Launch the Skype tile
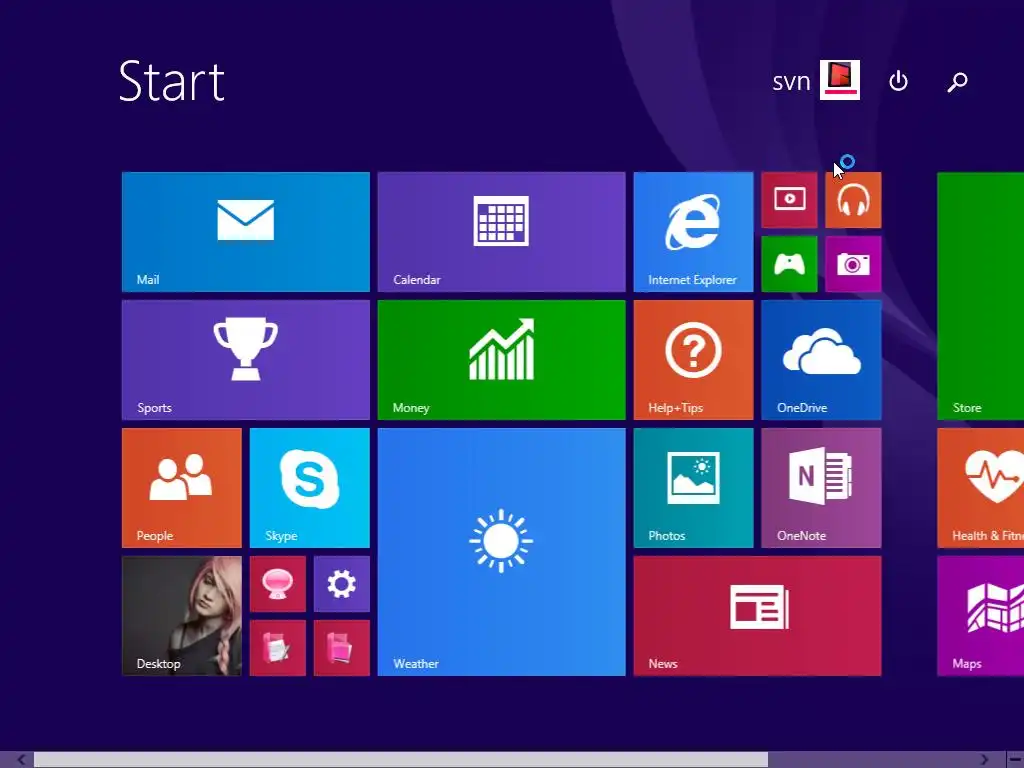1024x768 pixels. [310, 488]
